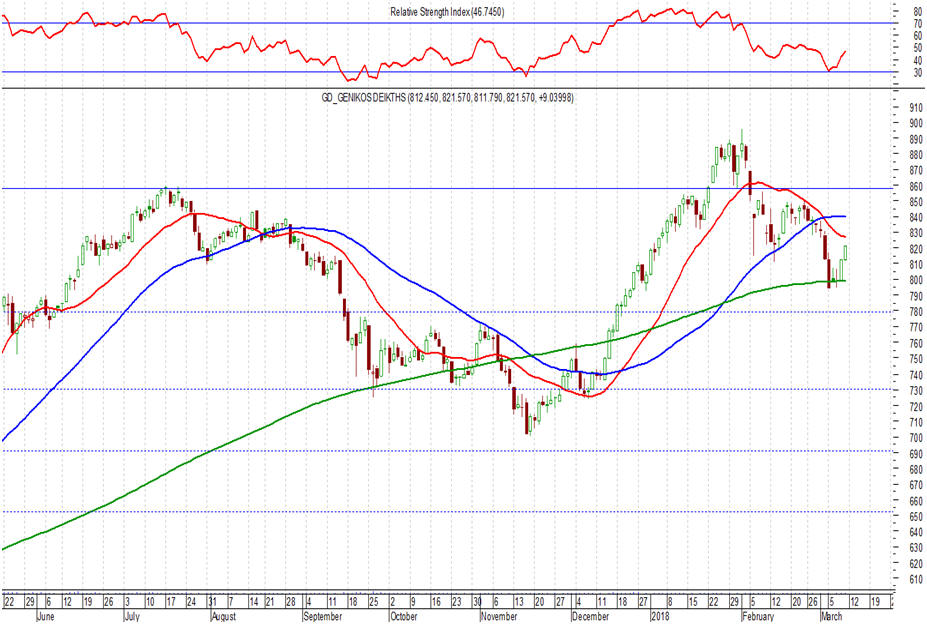927x624 pixels.
Task: Select the February month label
Action: pos(757,616)
